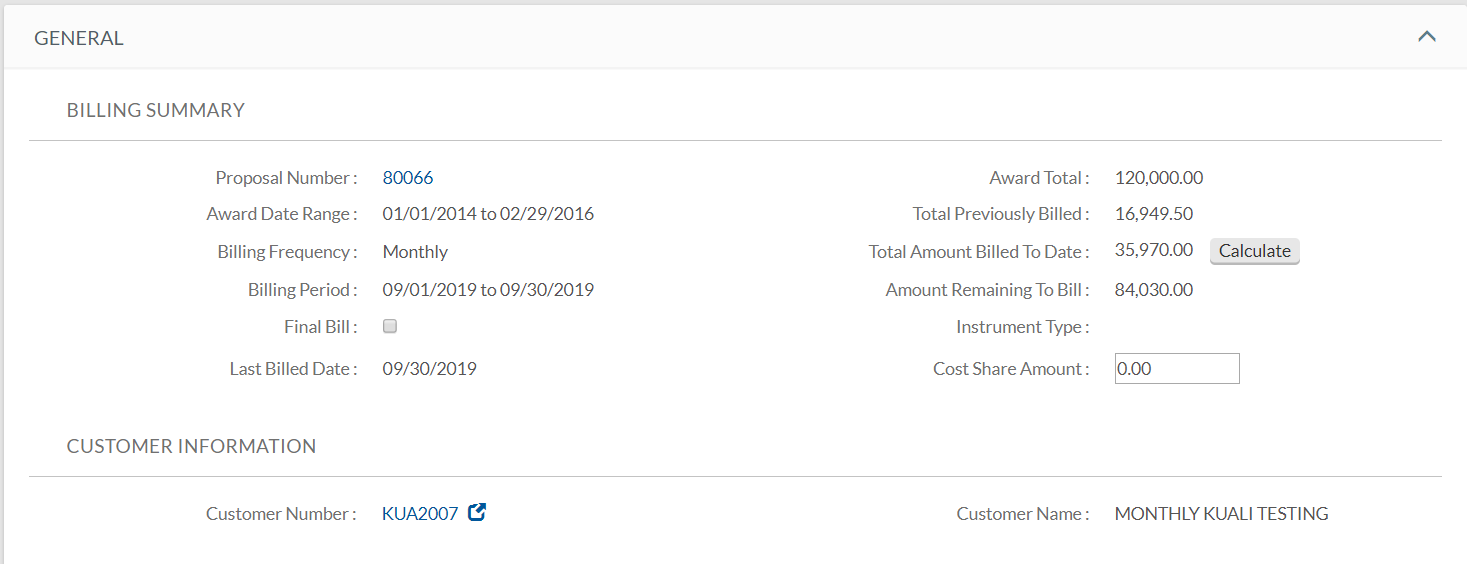The image size is (1467, 564).
Task: Select the CUSTOMER INFORMATION heading
Action: coord(191,446)
